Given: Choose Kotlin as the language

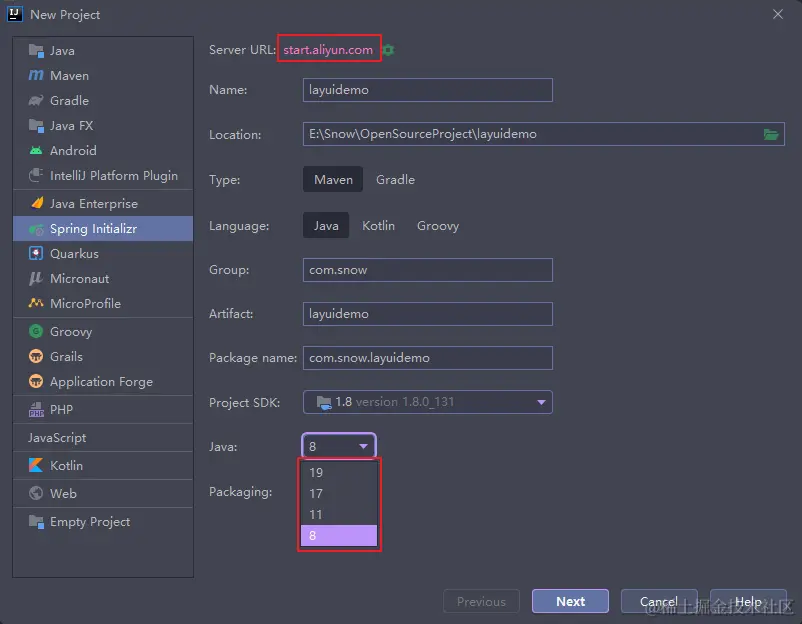Looking at the screenshot, I should pyautogui.click(x=378, y=226).
